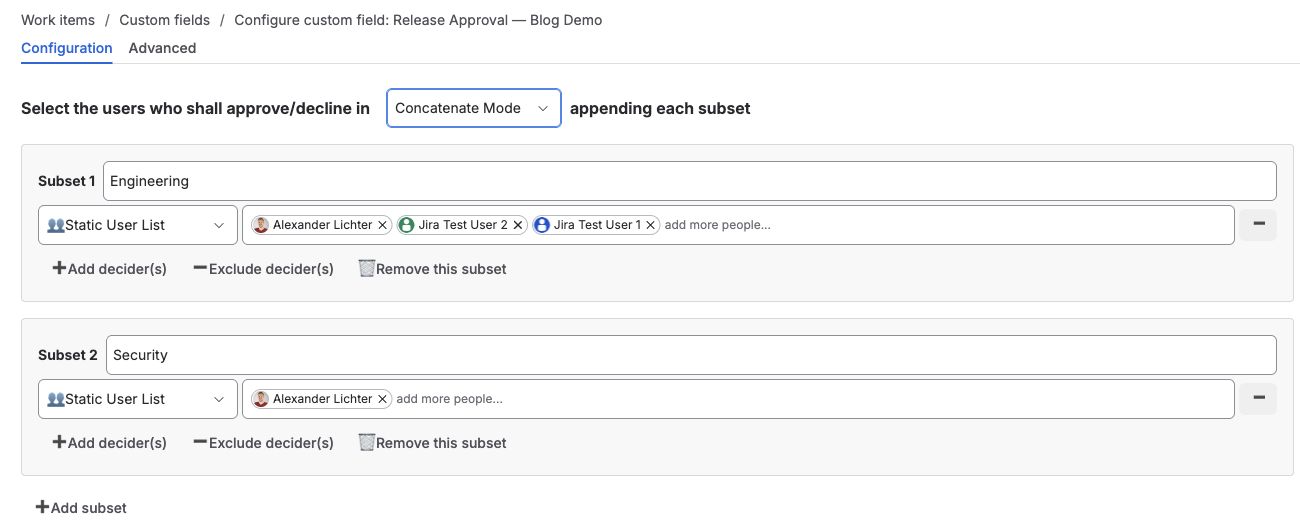
Task: Click the Subset 2 label
Action: coord(68,355)
